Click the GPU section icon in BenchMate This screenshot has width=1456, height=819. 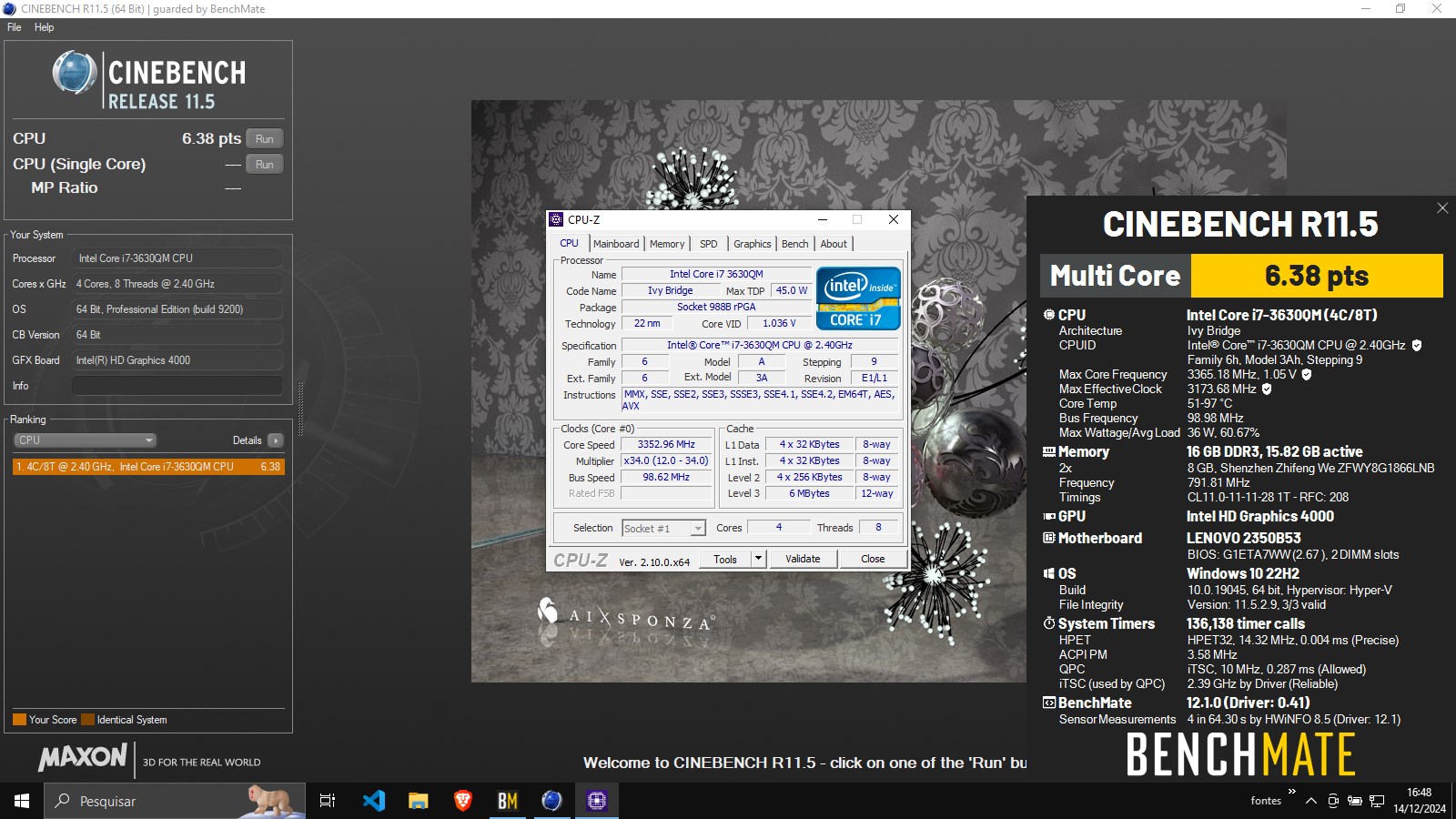coord(1048,516)
